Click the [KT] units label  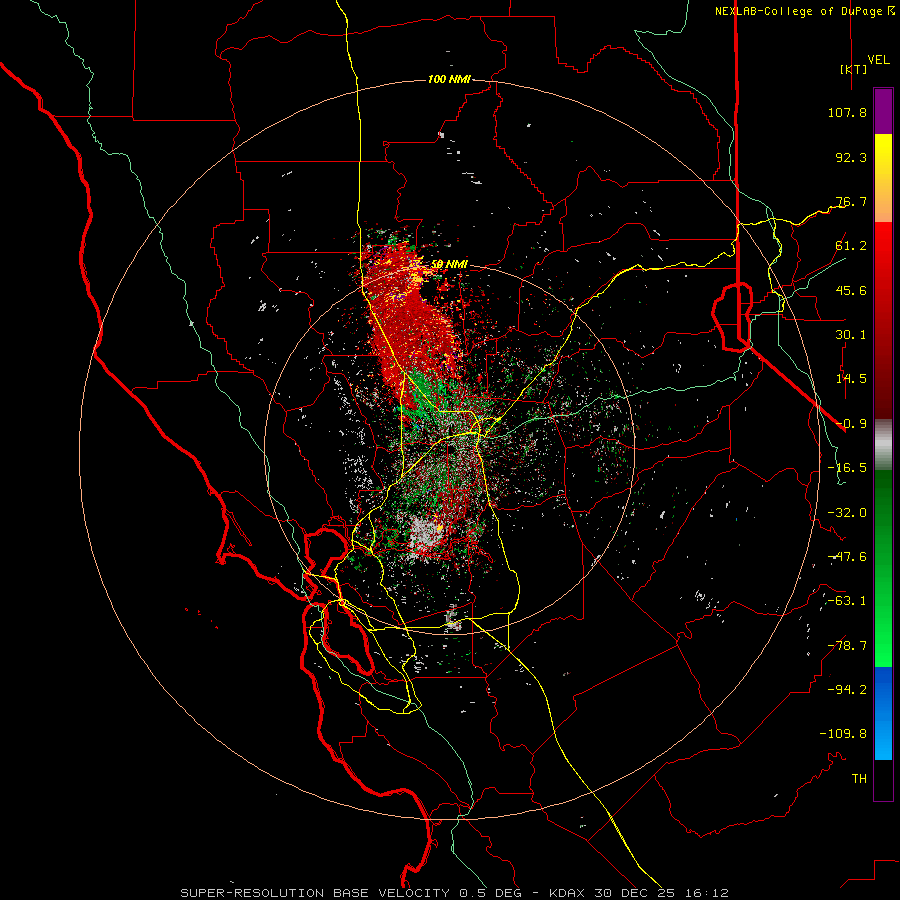pos(853,69)
